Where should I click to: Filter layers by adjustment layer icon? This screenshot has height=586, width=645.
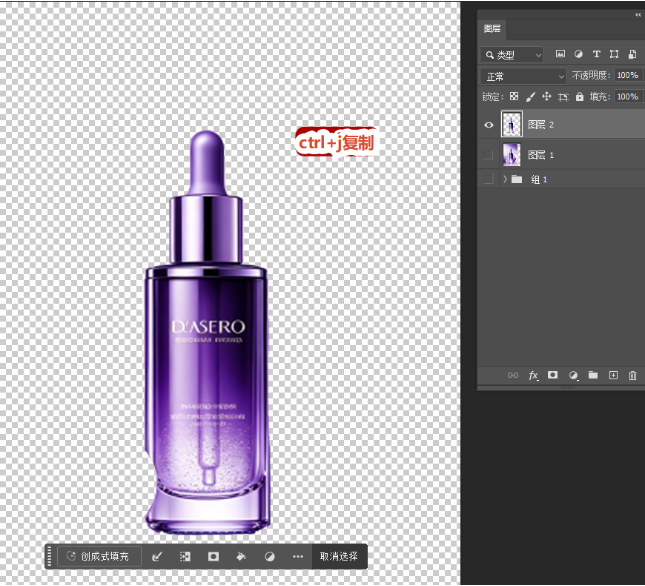(x=578, y=54)
